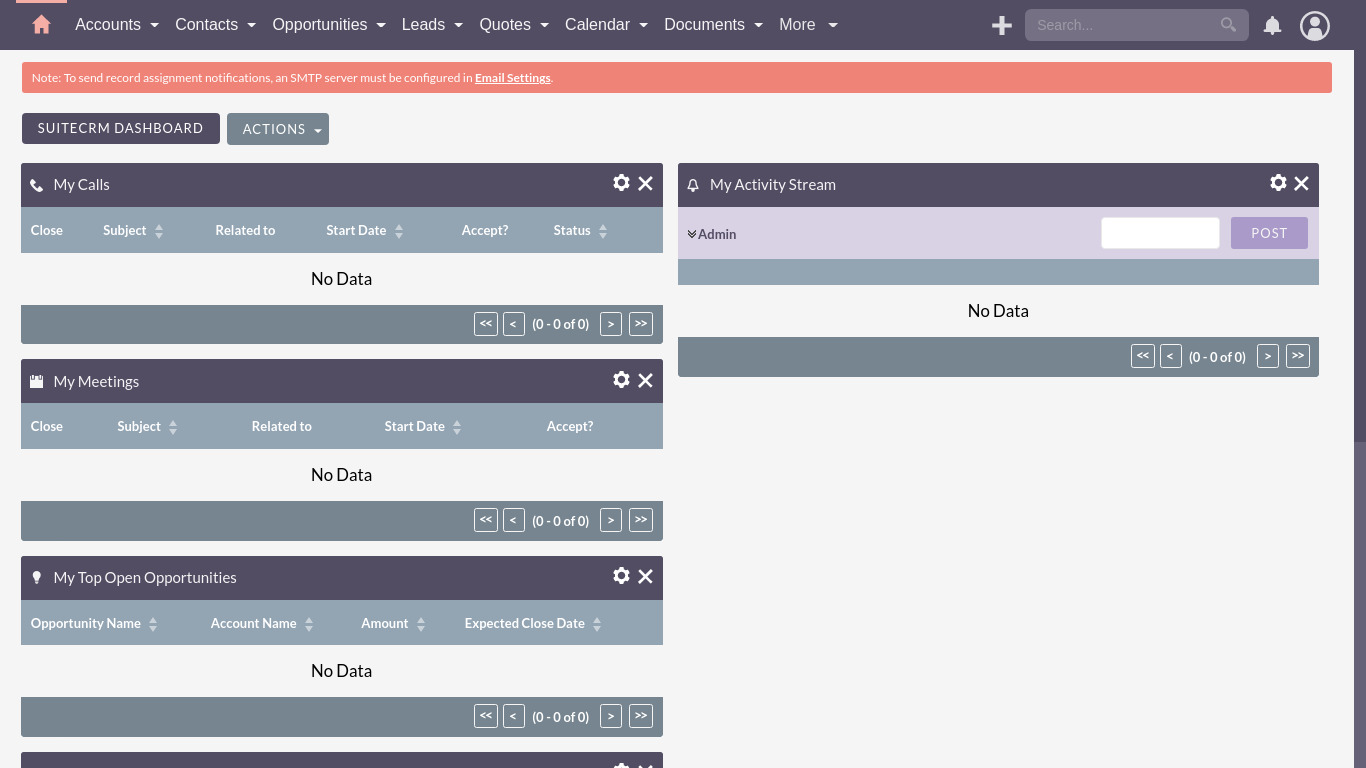Click the Home icon in navbar

click(x=41, y=25)
